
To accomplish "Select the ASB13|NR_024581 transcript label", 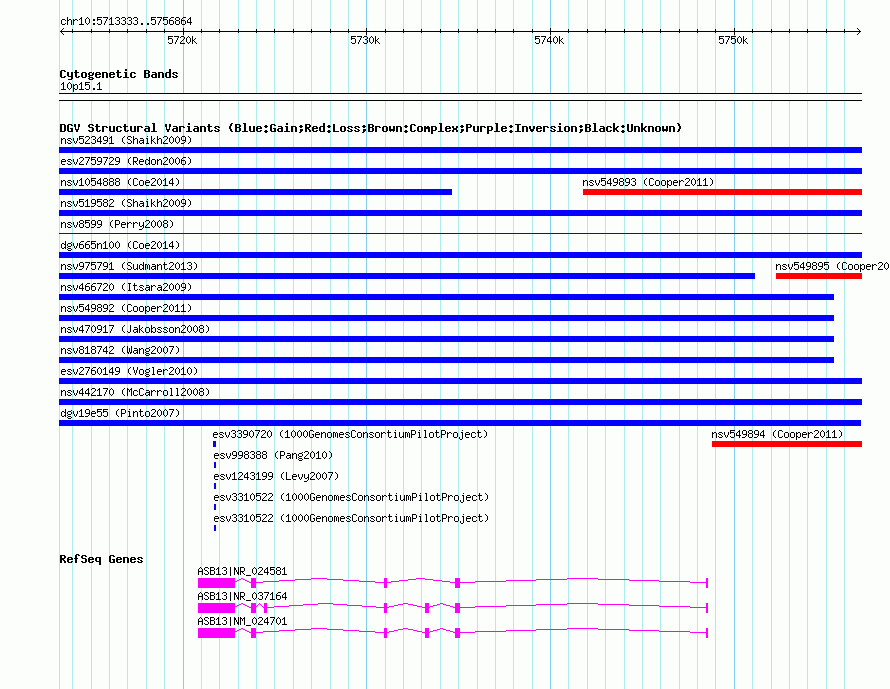I will [x=242, y=572].
